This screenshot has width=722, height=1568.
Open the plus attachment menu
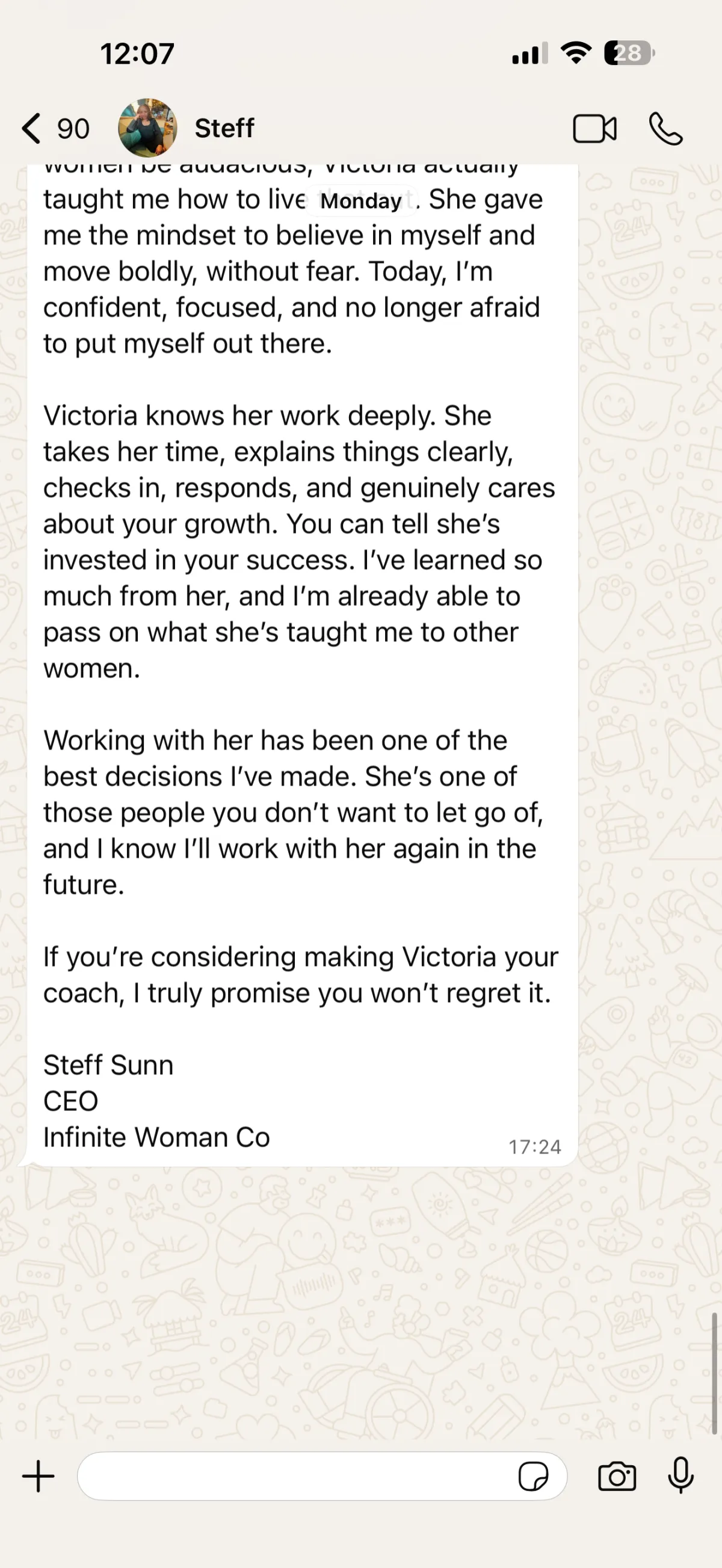[x=39, y=1476]
